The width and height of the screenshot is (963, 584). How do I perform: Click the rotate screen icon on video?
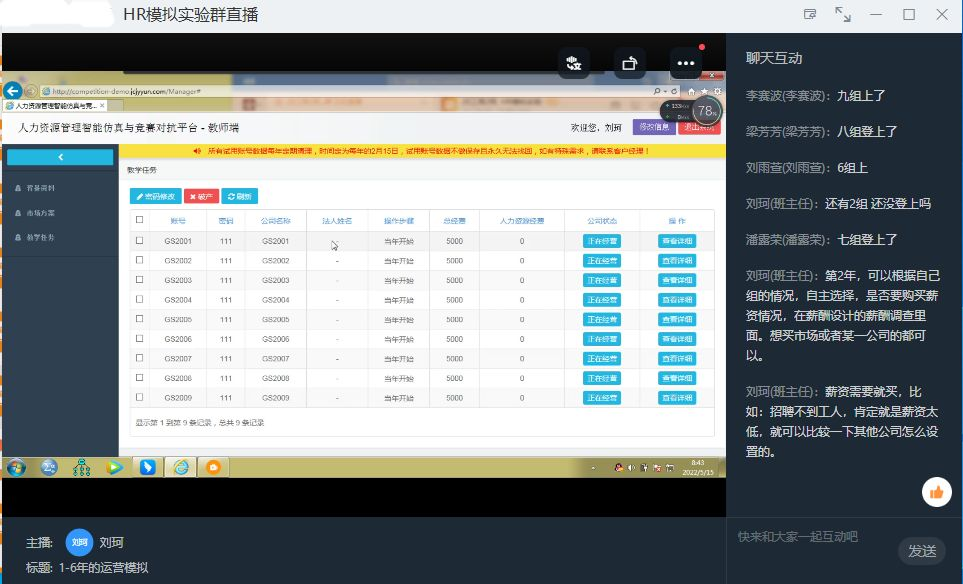click(x=630, y=62)
